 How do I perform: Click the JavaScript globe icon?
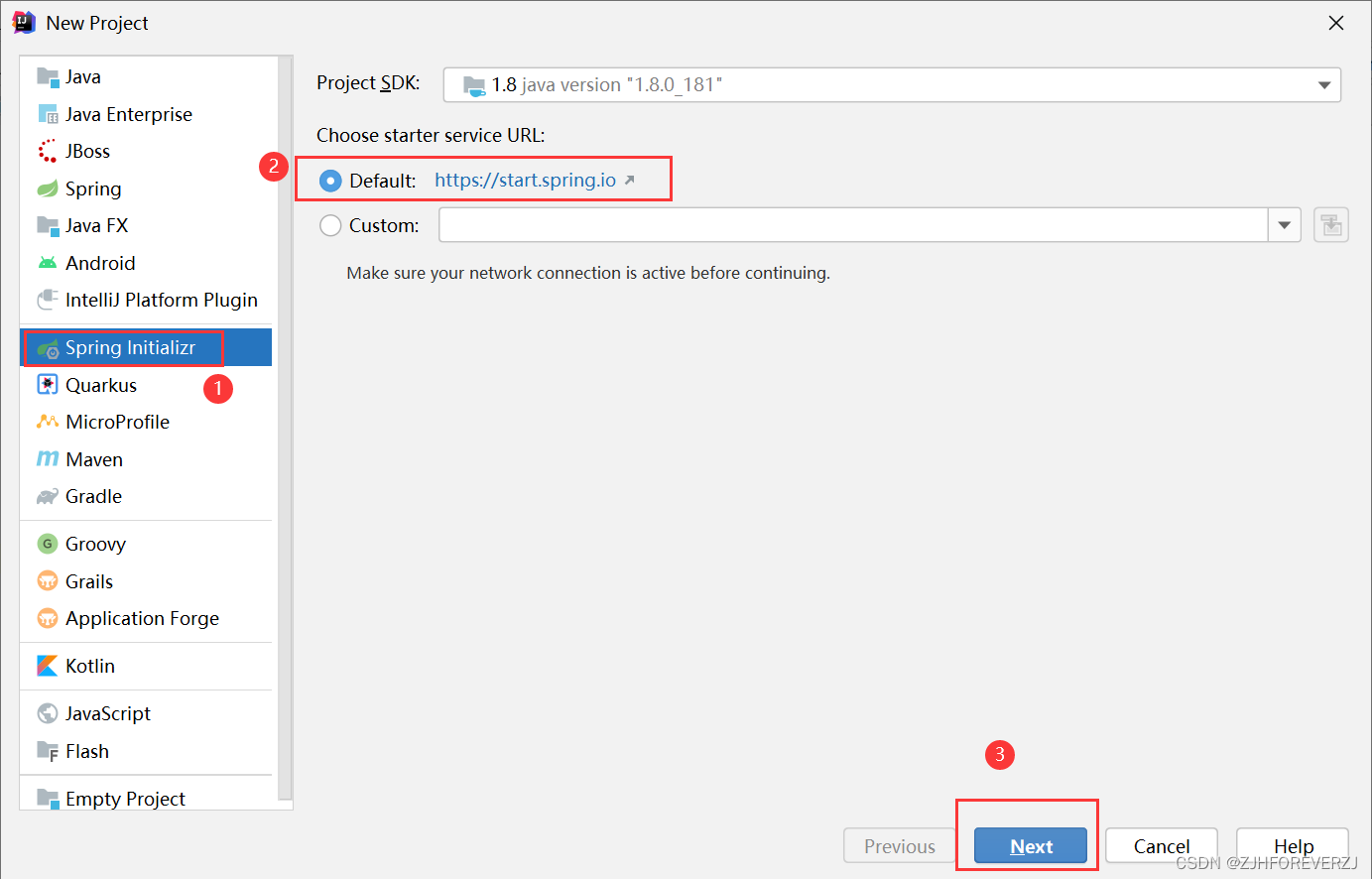point(47,713)
